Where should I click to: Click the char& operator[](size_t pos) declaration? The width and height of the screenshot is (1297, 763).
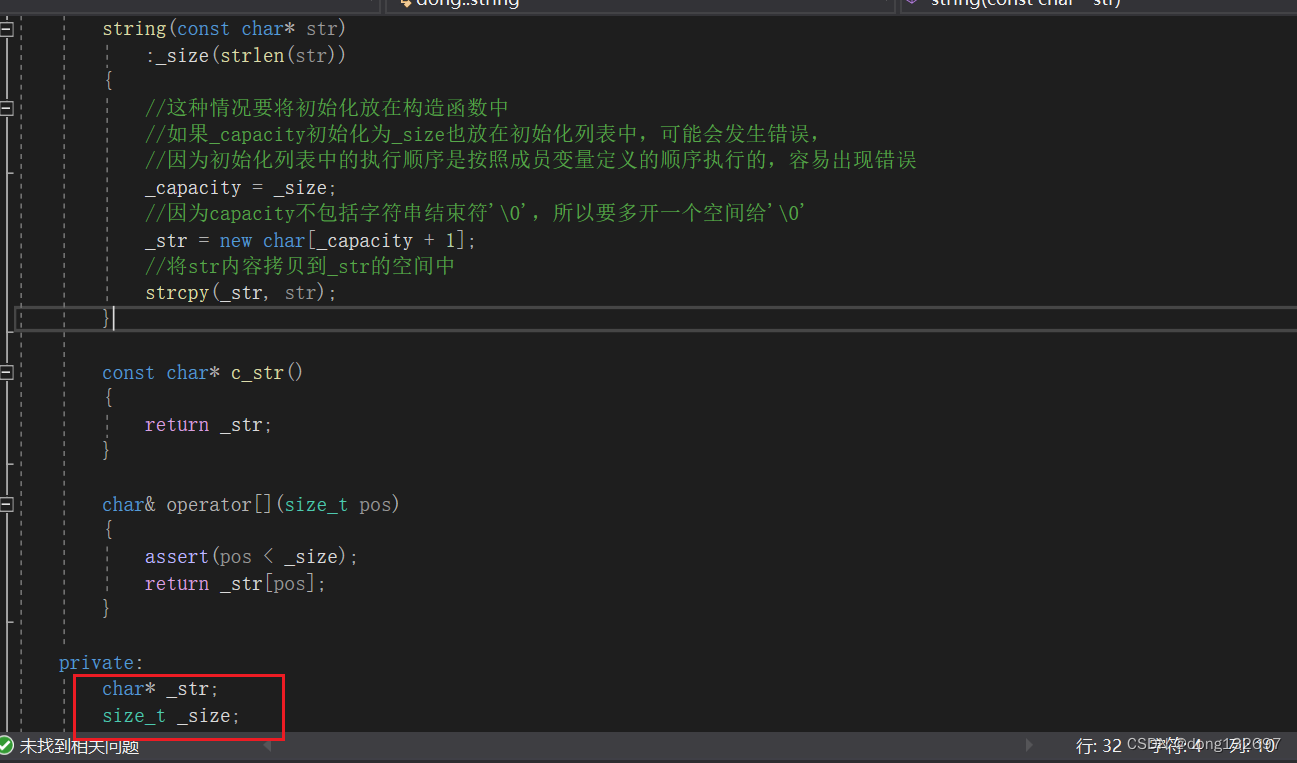click(x=251, y=504)
